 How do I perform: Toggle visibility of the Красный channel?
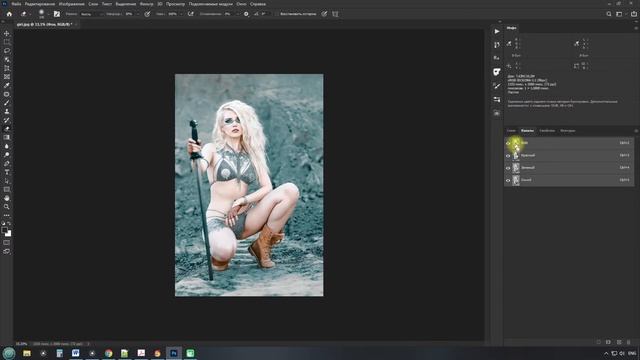click(x=508, y=156)
